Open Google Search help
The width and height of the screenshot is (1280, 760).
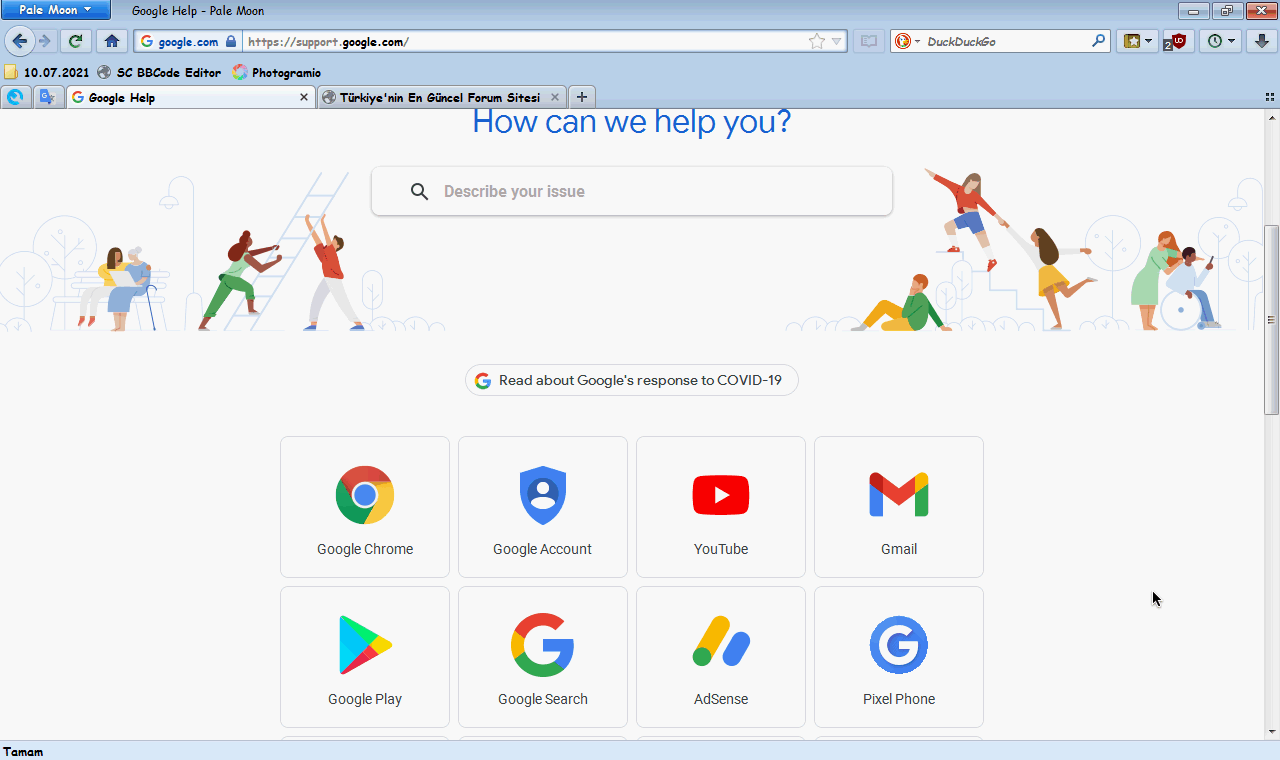[x=543, y=657]
